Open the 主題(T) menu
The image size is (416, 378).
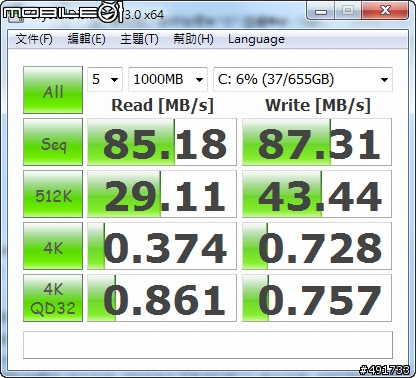139,39
